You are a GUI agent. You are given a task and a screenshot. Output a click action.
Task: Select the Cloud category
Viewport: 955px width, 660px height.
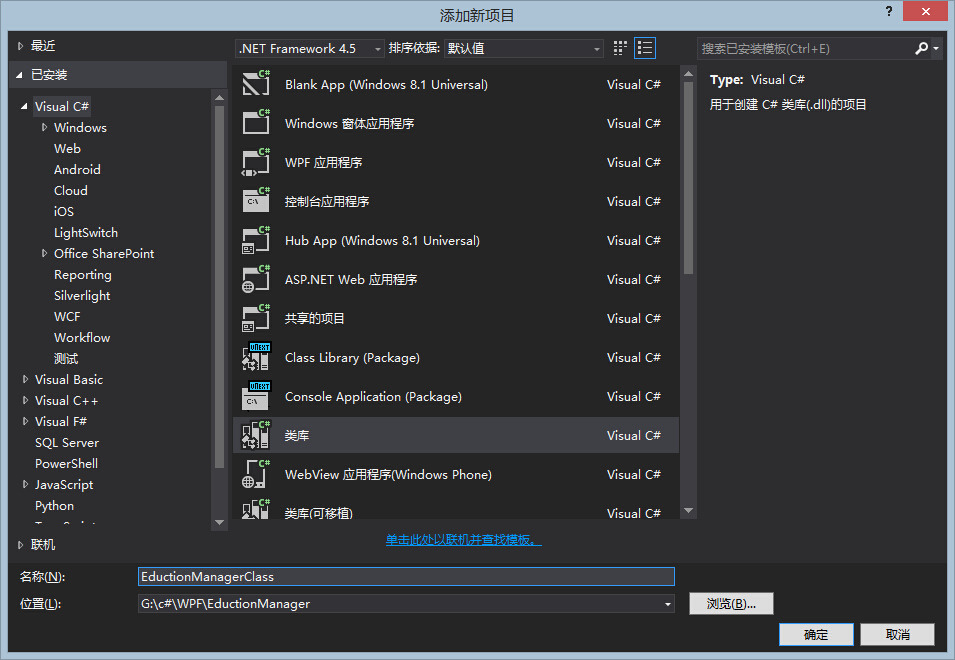pos(71,191)
